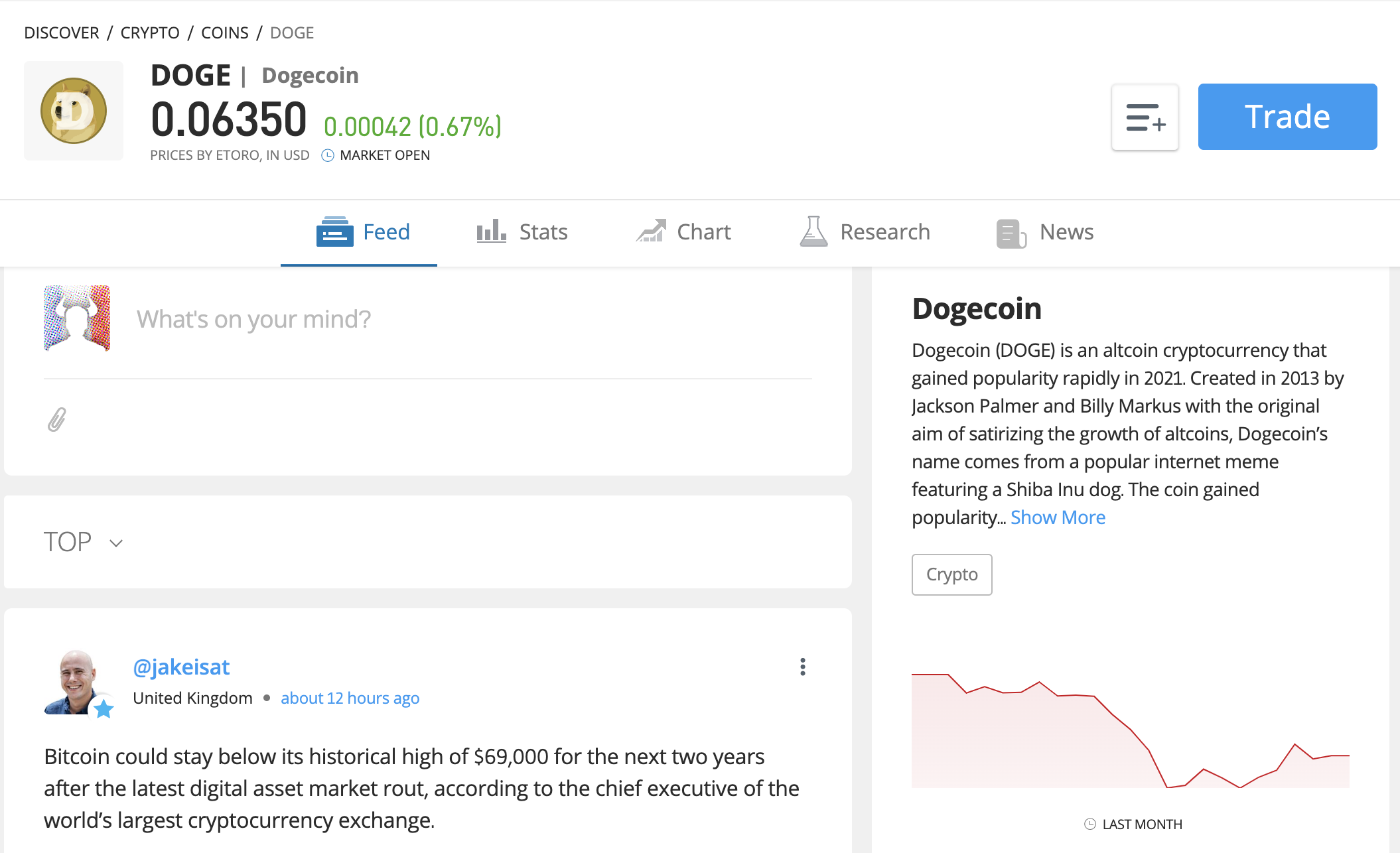Click the News tab icon
This screenshot has height=853, width=1400.
[1010, 231]
